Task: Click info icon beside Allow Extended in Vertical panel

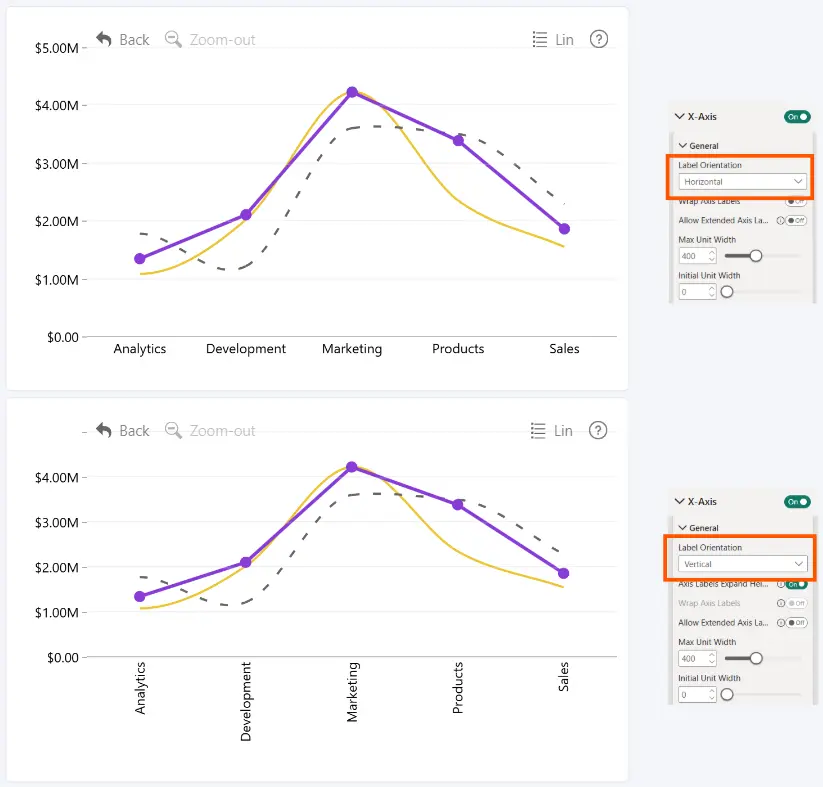Action: tap(780, 623)
